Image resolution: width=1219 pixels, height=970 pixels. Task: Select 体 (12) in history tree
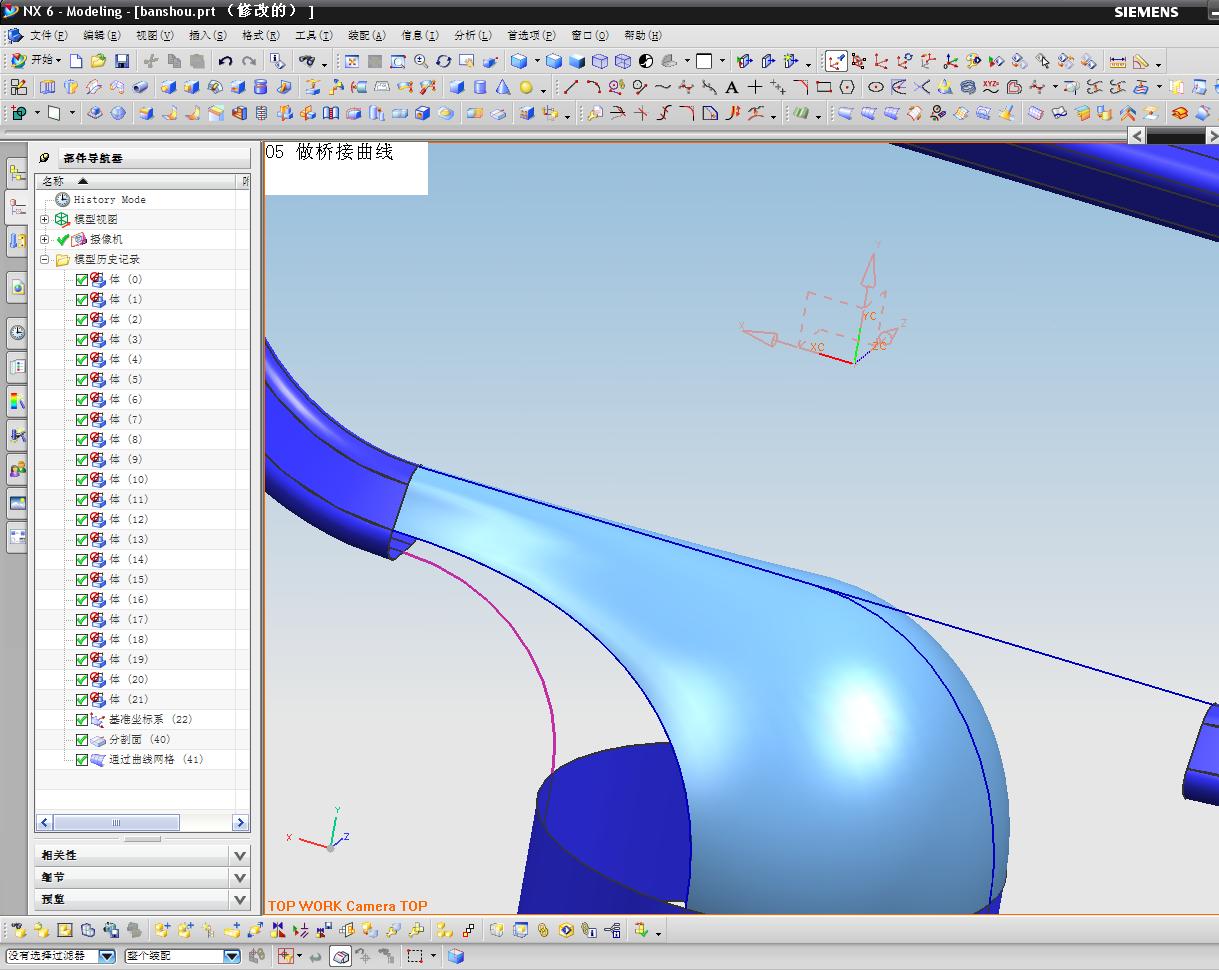128,520
